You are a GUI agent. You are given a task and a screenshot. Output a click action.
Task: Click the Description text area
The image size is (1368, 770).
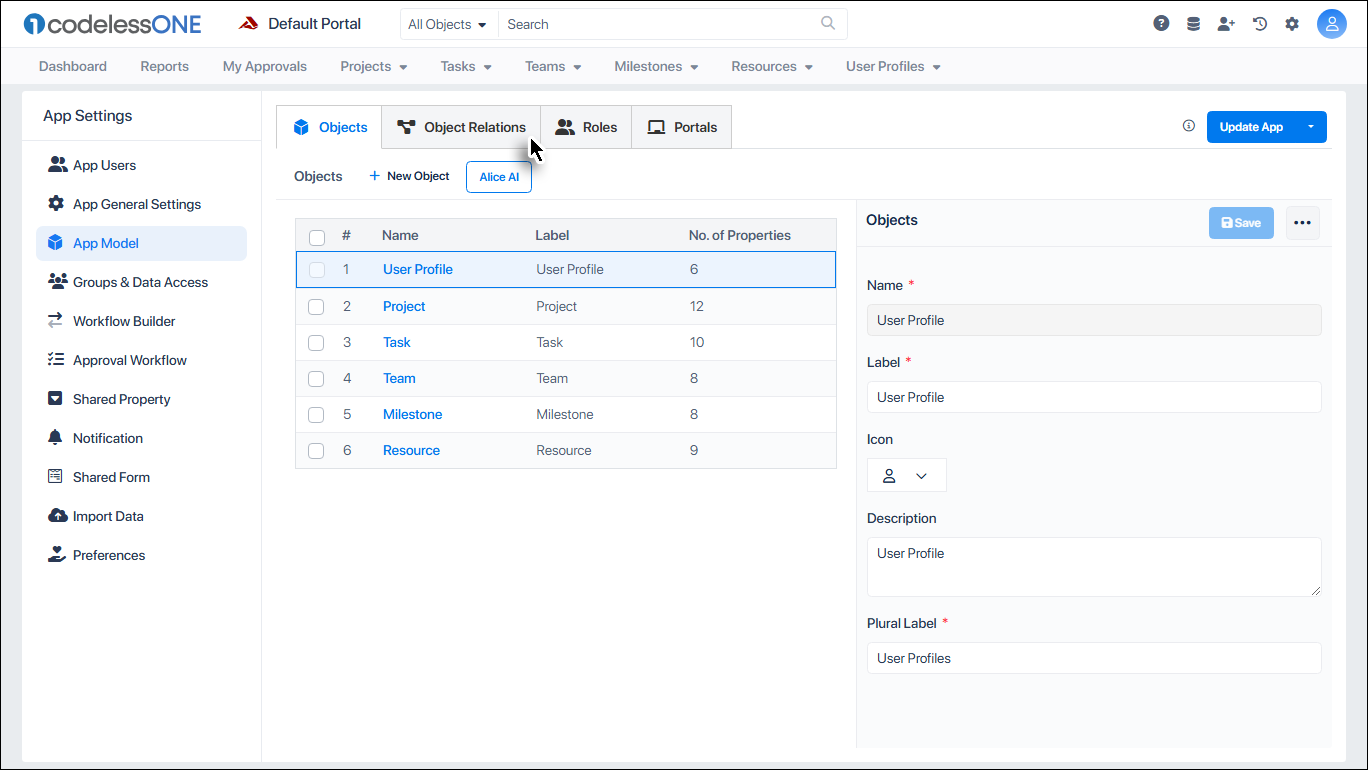point(1094,567)
